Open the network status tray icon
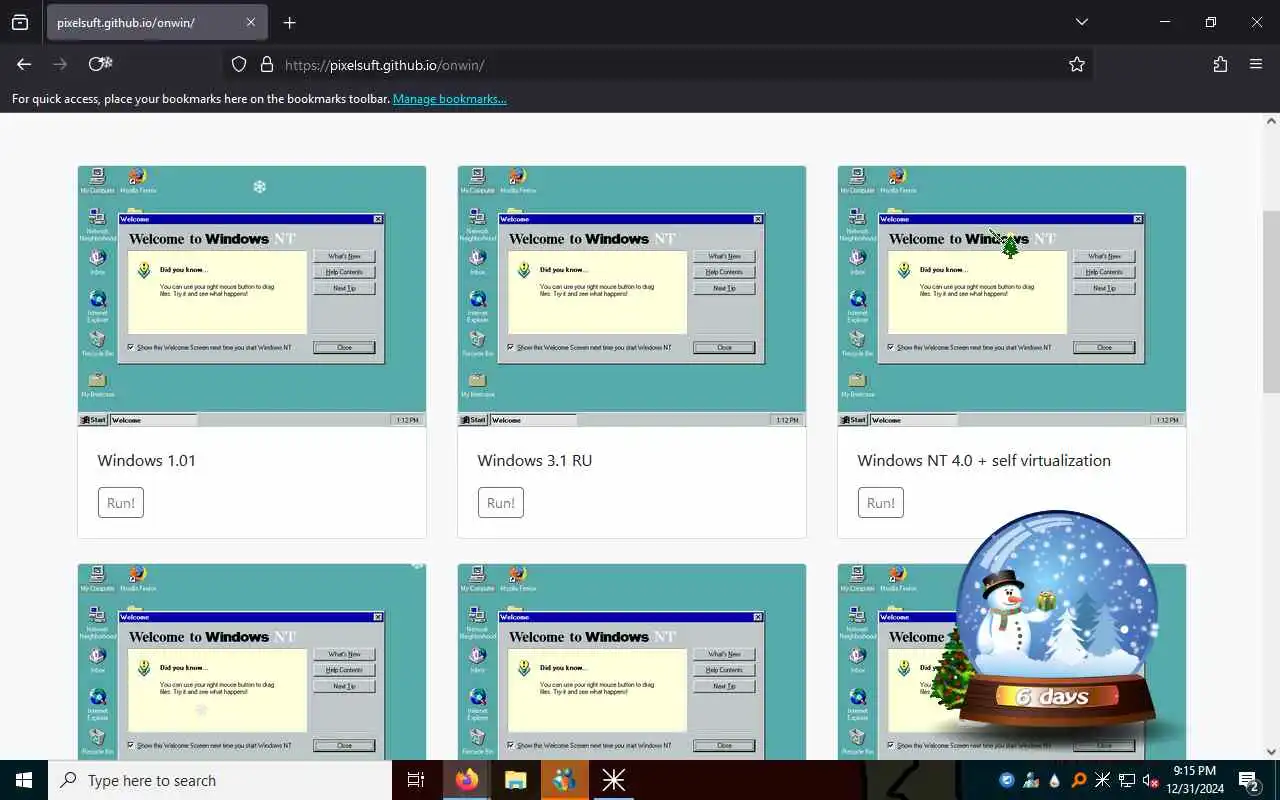The image size is (1280, 800). tap(1127, 780)
